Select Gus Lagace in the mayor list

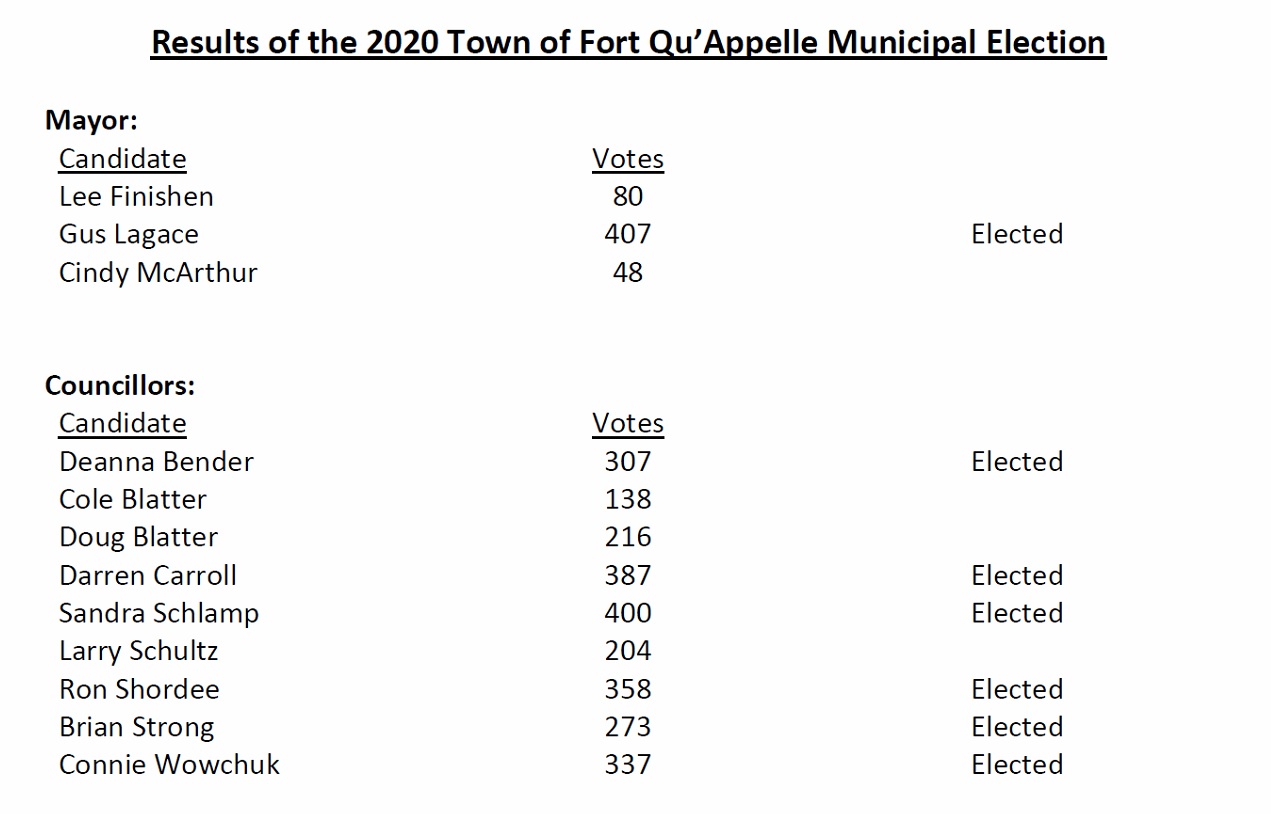pos(129,234)
